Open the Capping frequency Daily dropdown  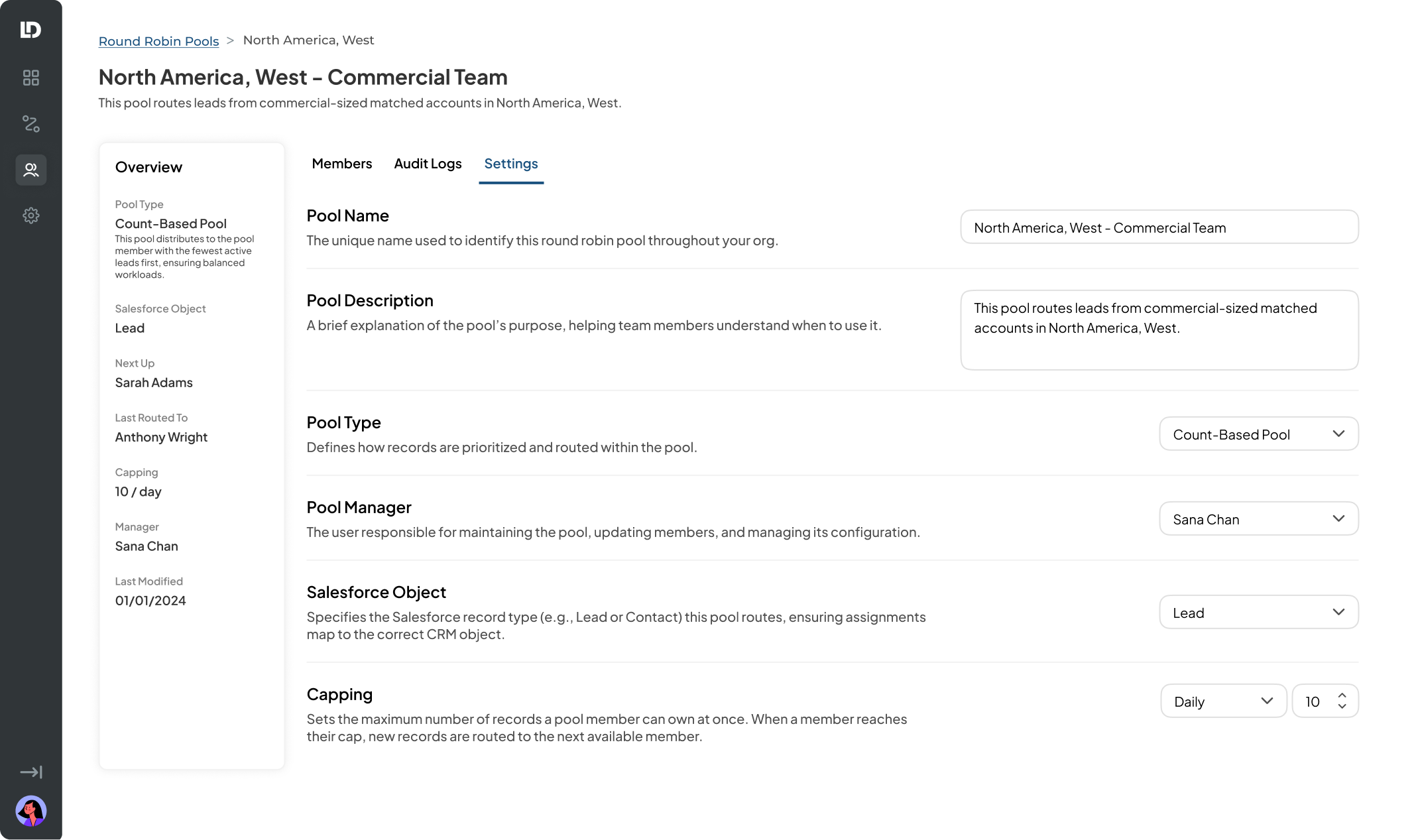(1224, 701)
